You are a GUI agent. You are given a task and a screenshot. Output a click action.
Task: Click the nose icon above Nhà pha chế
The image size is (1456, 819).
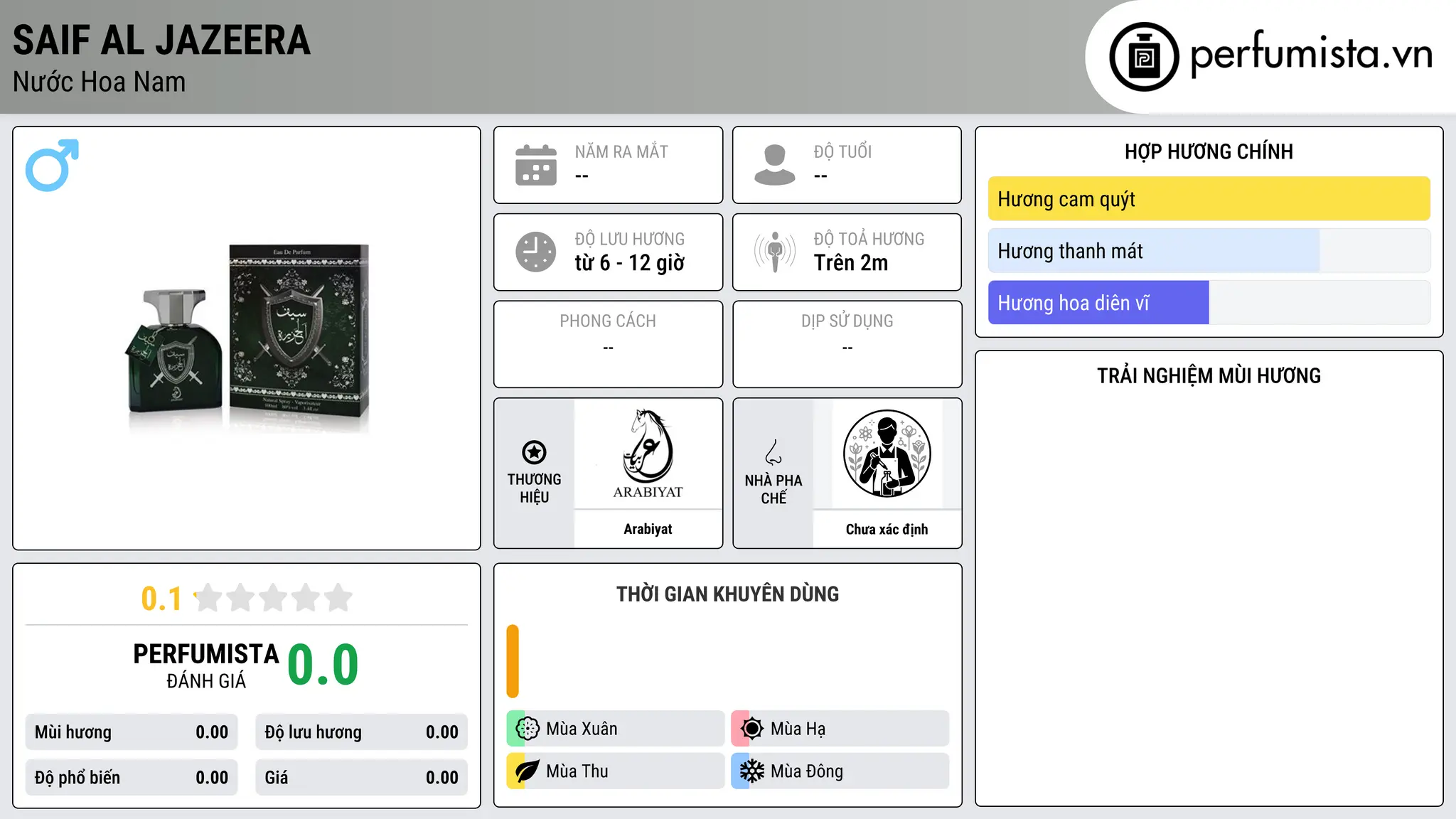pyautogui.click(x=773, y=452)
